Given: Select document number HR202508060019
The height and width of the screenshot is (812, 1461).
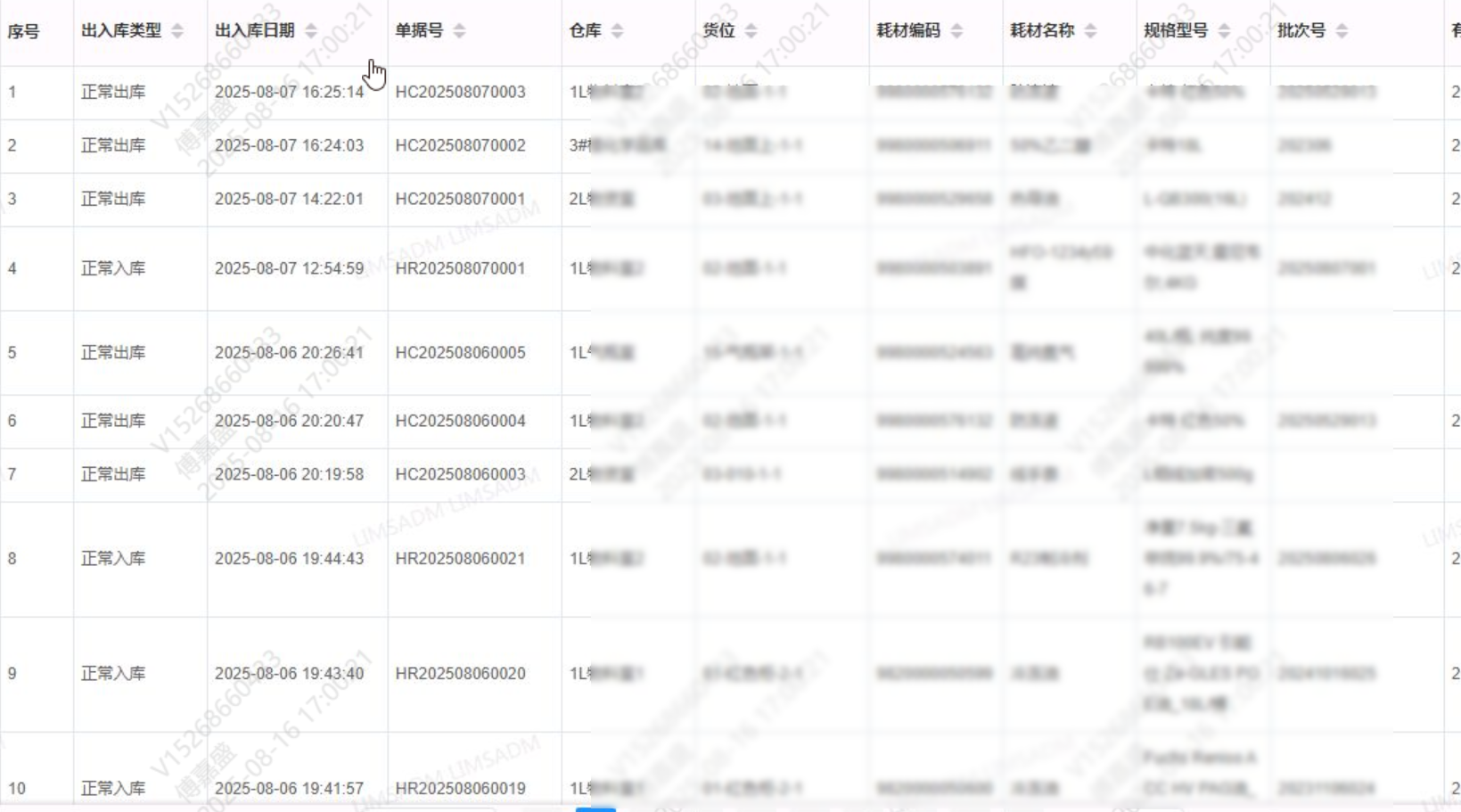Looking at the screenshot, I should 460,789.
